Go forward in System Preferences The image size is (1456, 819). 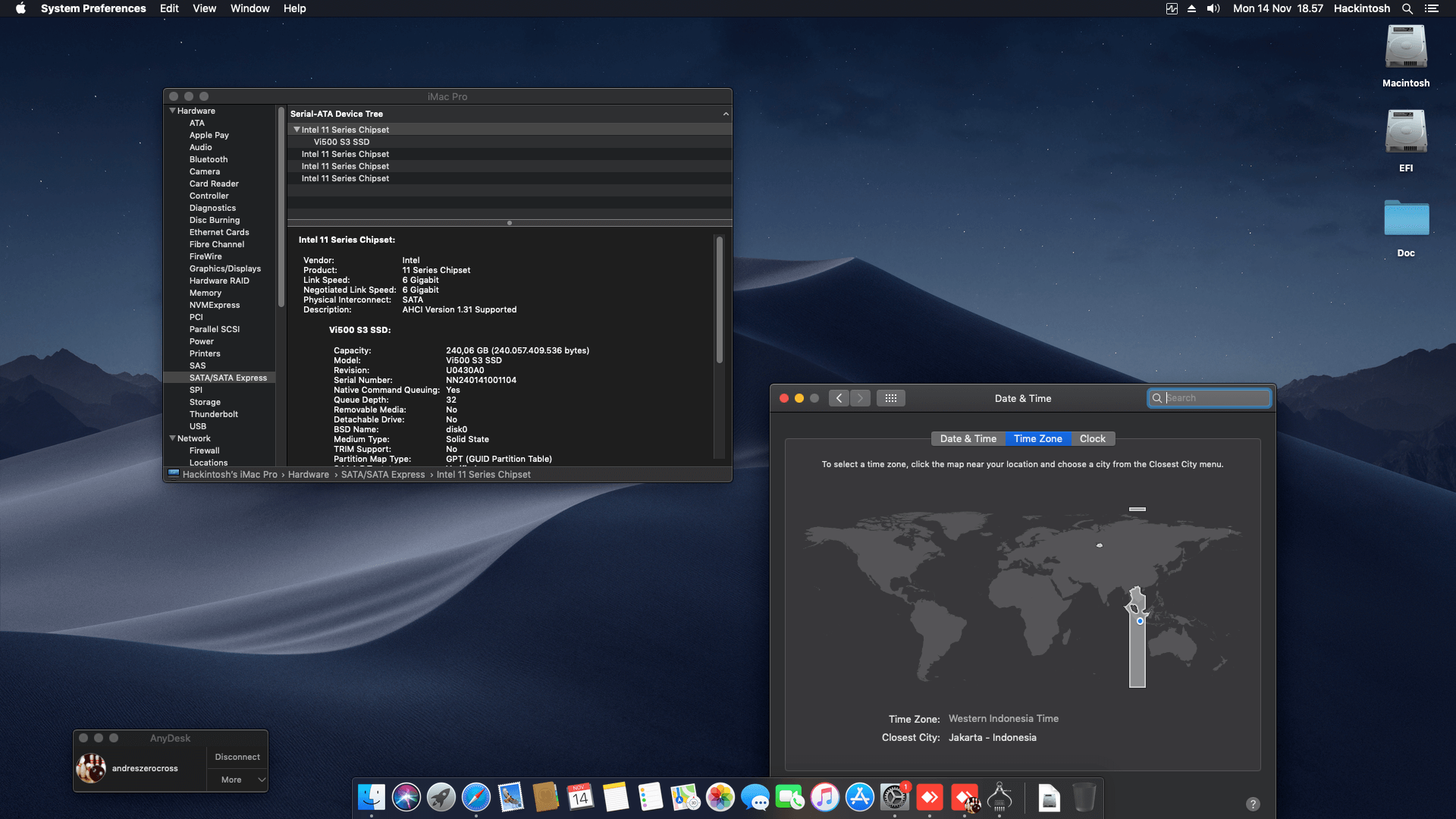860,398
